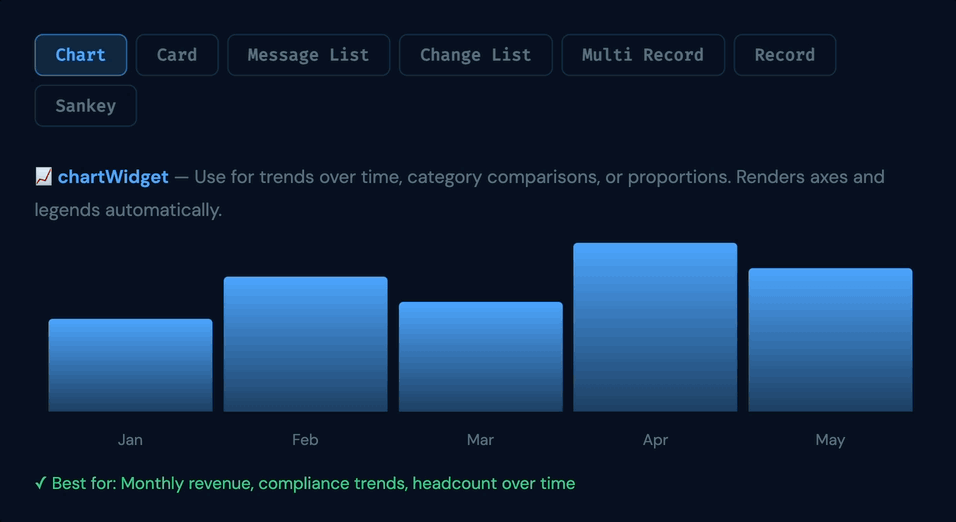
Task: Select the Multi Record tab
Action: point(643,55)
